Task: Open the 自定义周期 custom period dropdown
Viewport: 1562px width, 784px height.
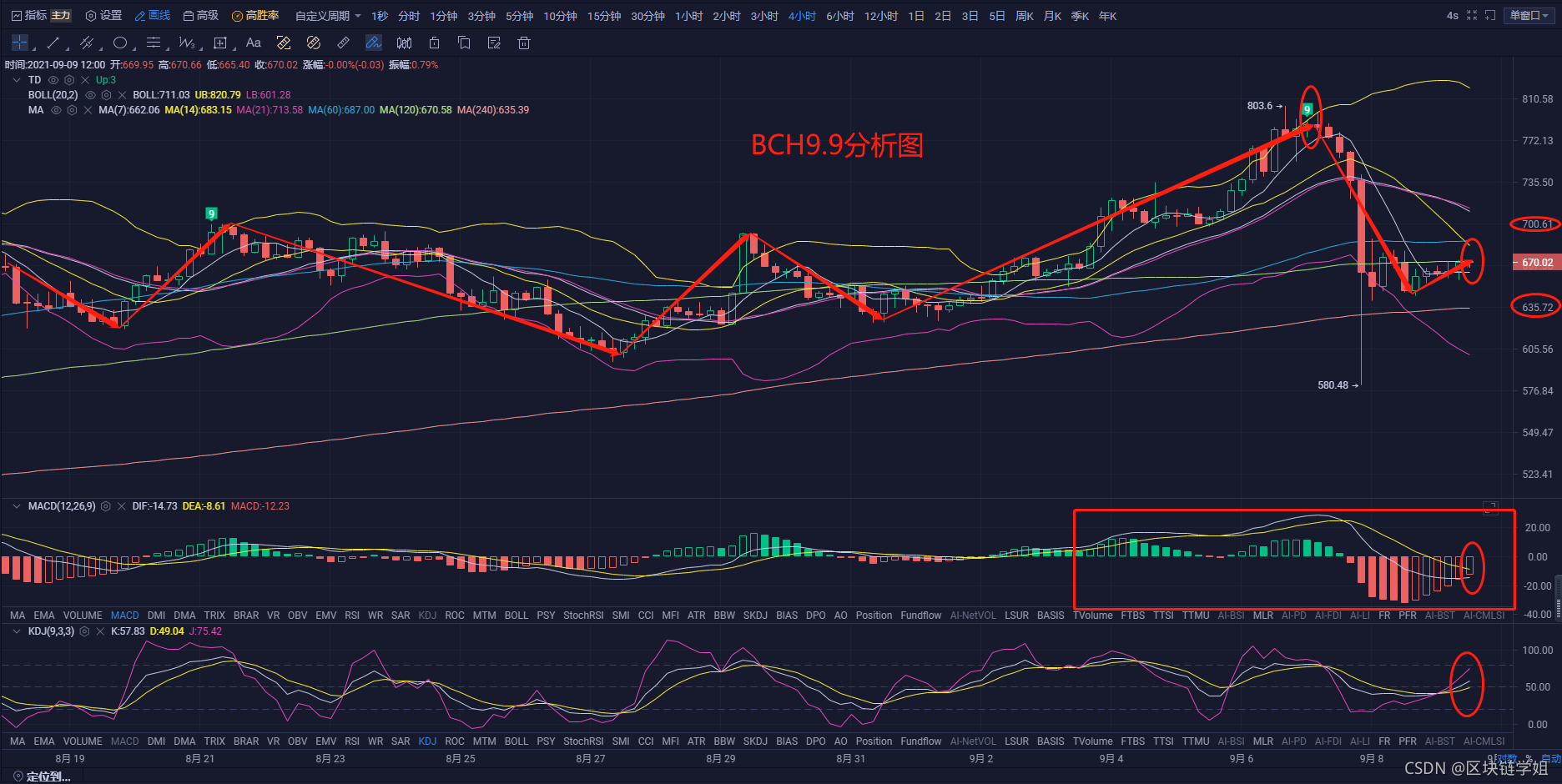Action: pyautogui.click(x=328, y=16)
